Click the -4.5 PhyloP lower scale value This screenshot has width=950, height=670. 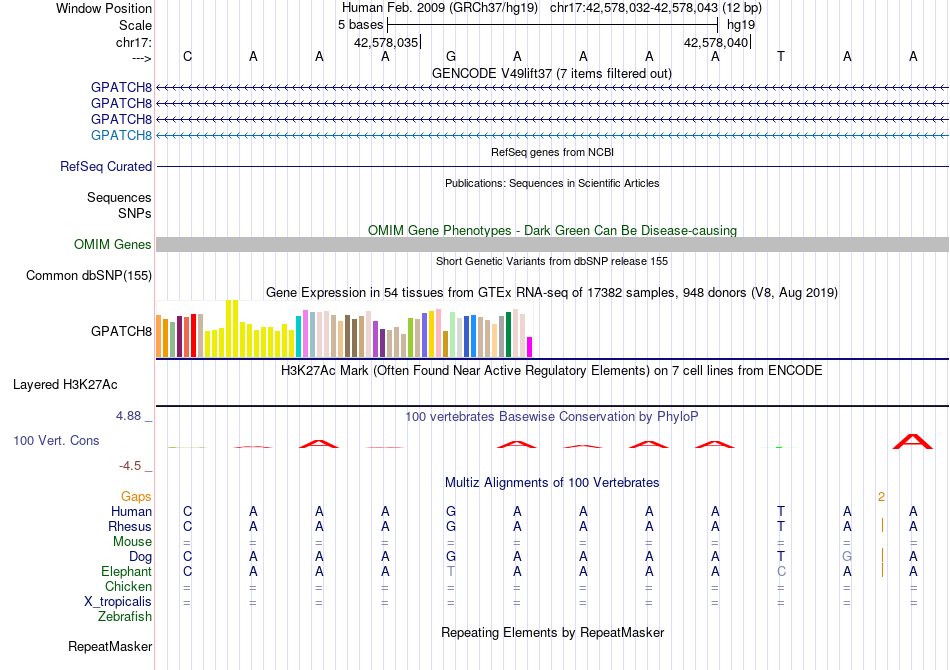[130, 465]
